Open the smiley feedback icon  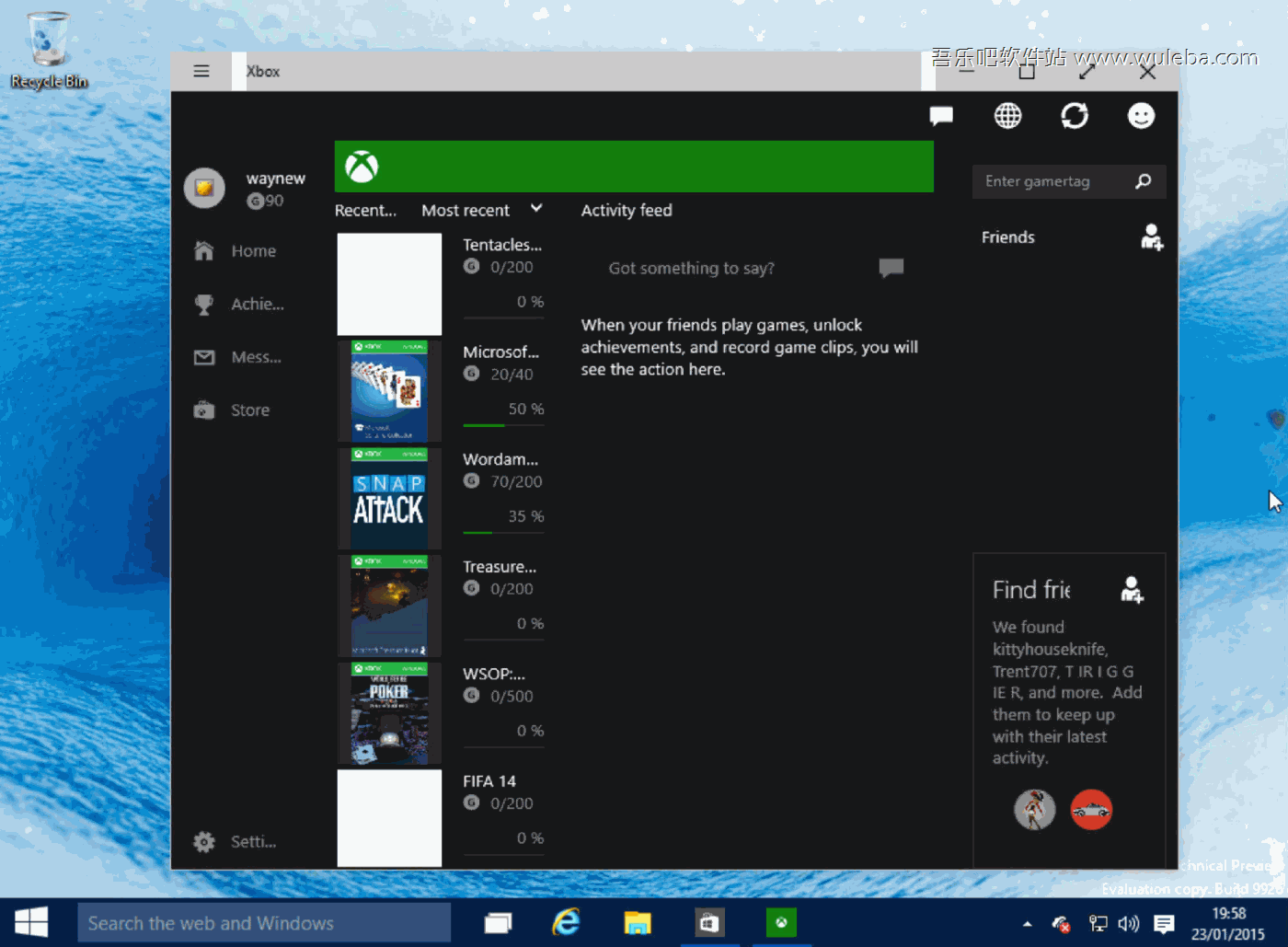tap(1142, 116)
